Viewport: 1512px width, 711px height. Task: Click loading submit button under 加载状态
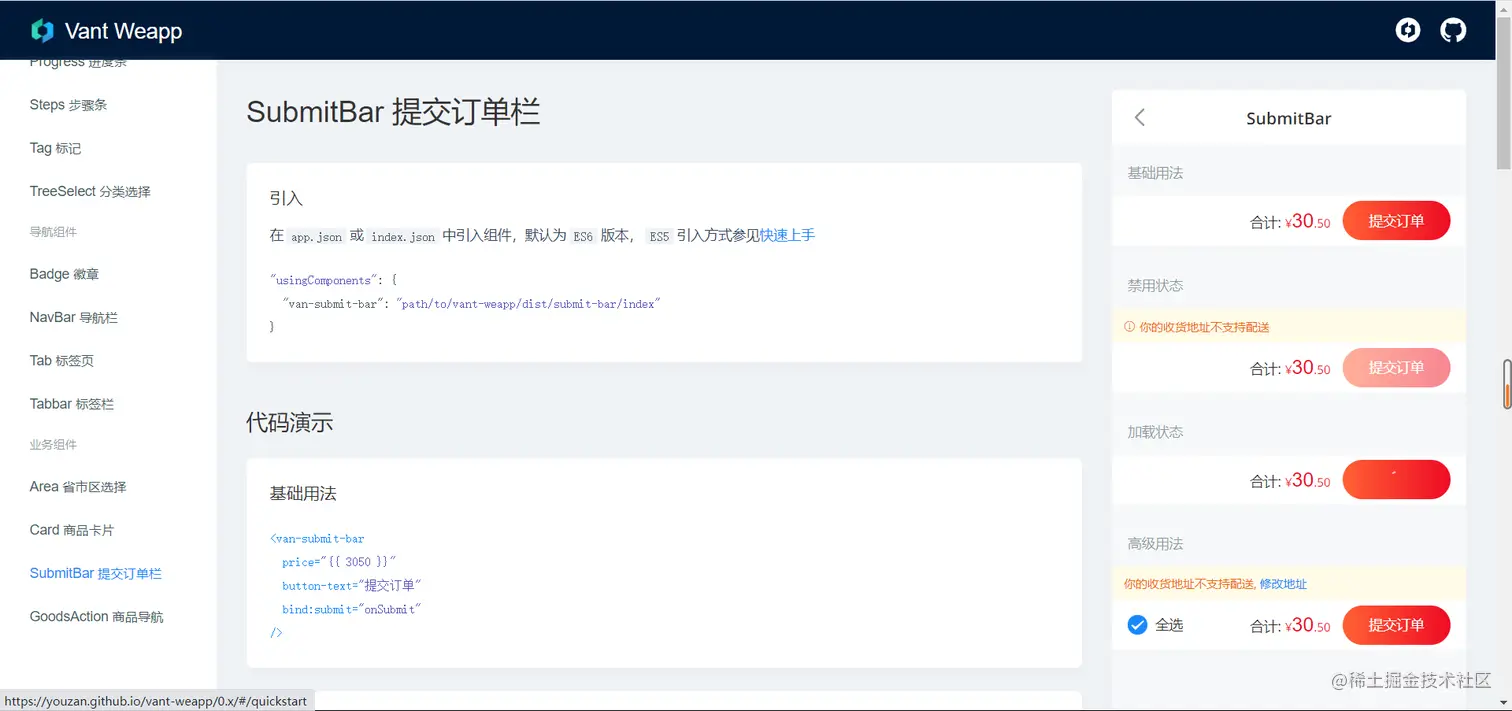pyautogui.click(x=1396, y=480)
